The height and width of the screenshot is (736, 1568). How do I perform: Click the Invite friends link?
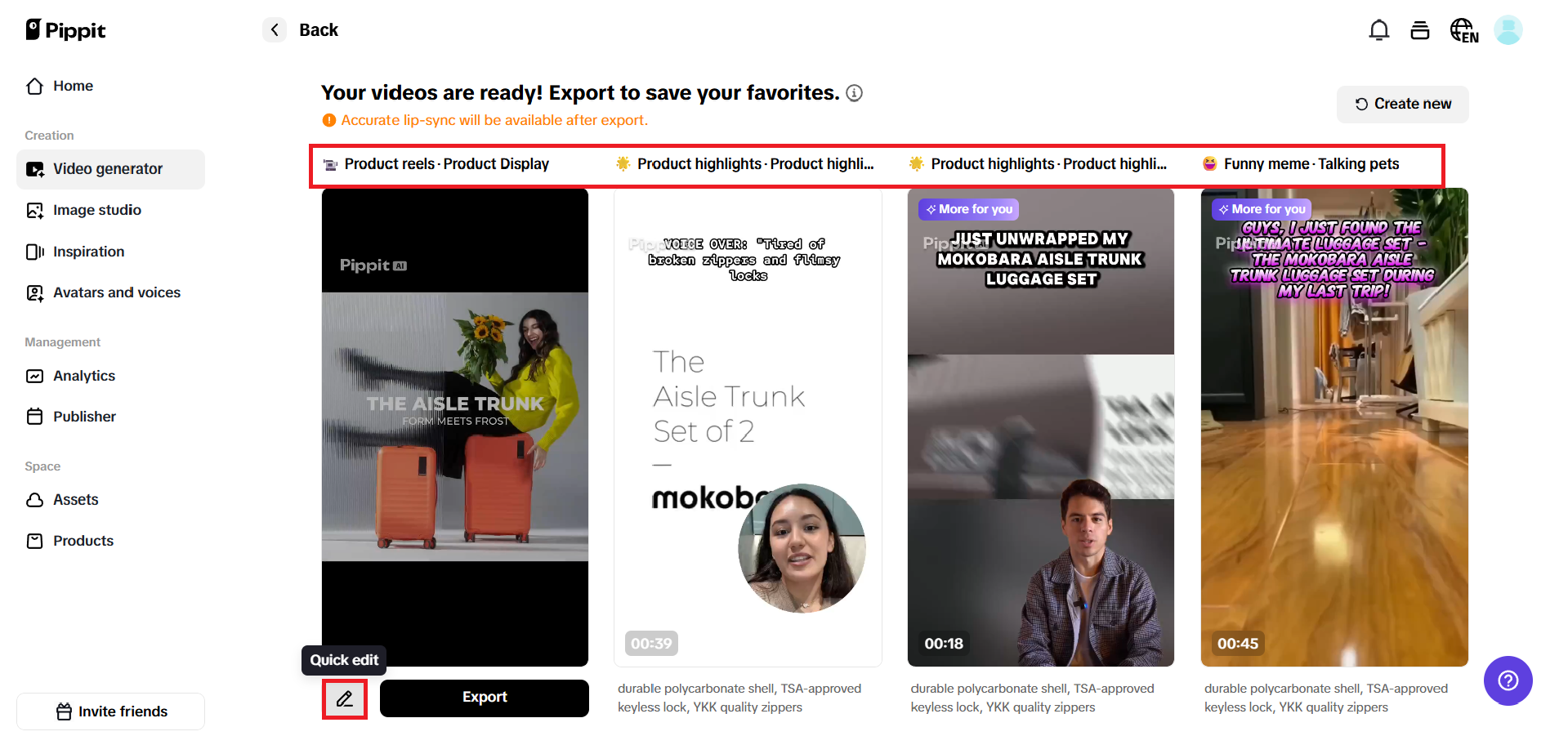pyautogui.click(x=110, y=711)
